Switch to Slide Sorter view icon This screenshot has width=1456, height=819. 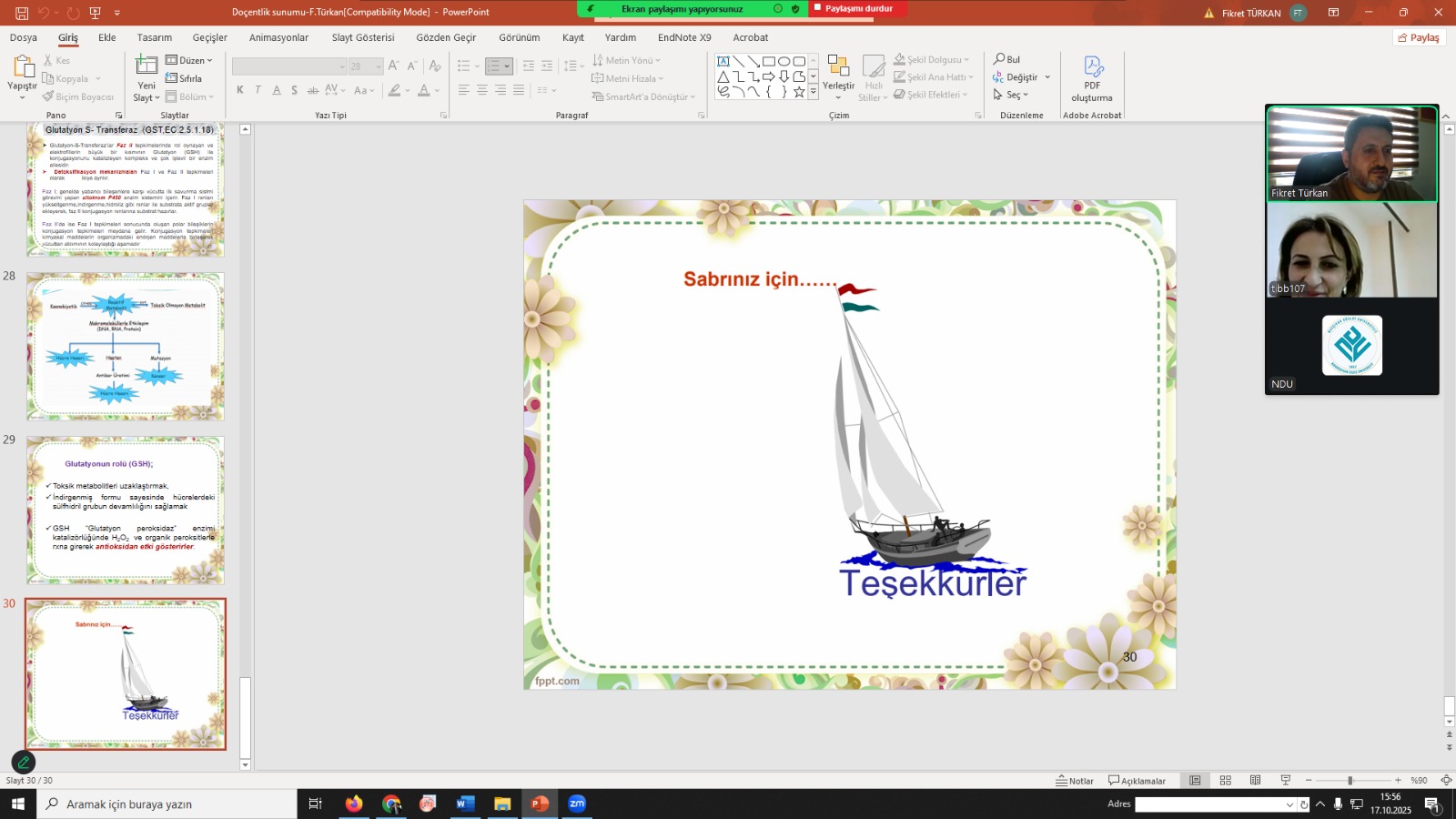click(1225, 781)
